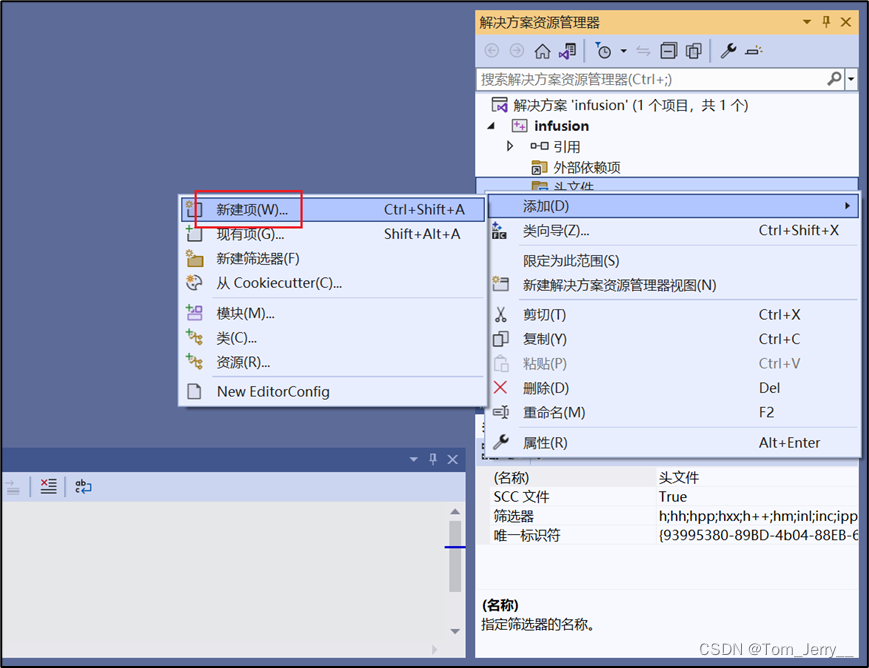Click the Cookiecutter icon
The image size is (869, 668).
click(x=194, y=283)
